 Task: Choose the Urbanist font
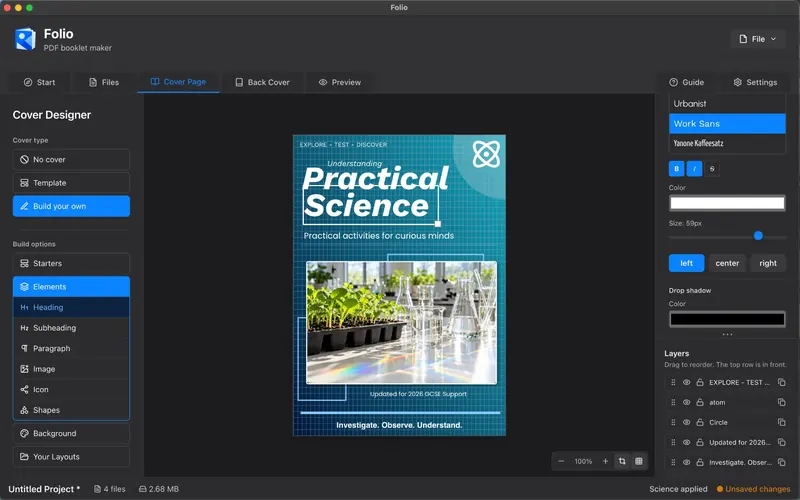pyautogui.click(x=727, y=104)
